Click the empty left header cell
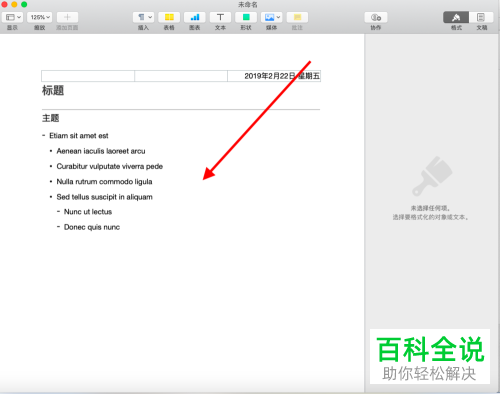500x394 pixels. coord(88,76)
